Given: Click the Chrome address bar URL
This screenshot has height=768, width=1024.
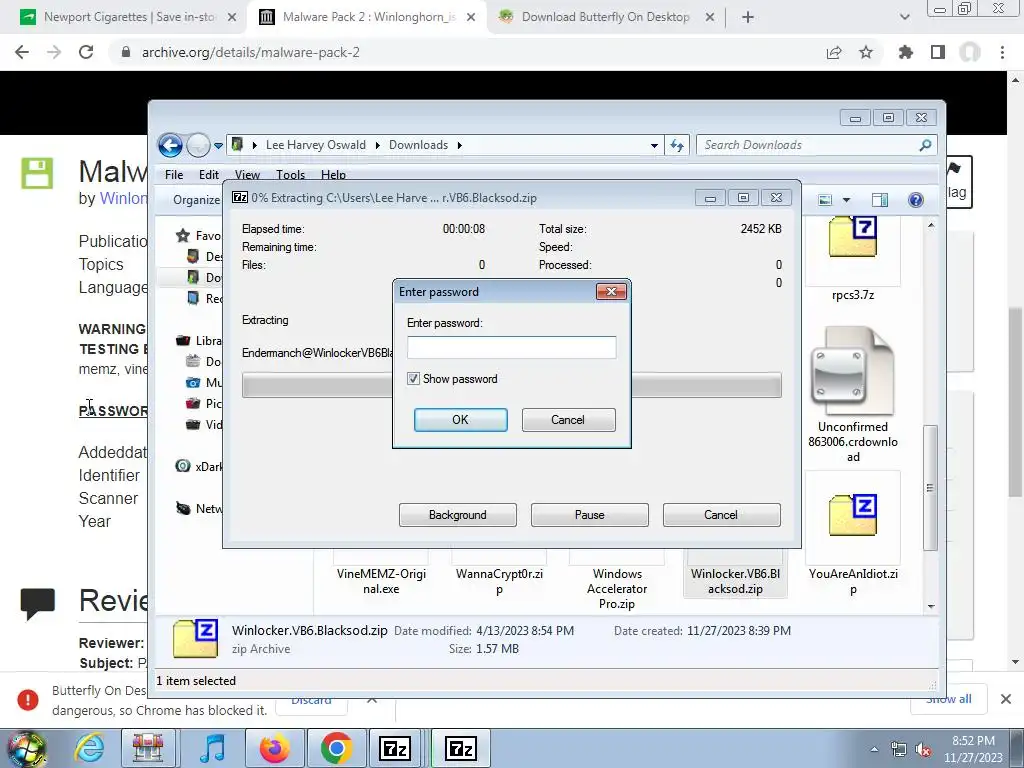Looking at the screenshot, I should (x=251, y=52).
